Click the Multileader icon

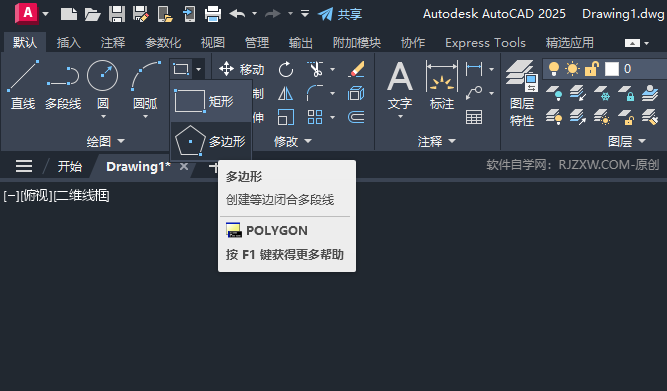point(474,93)
